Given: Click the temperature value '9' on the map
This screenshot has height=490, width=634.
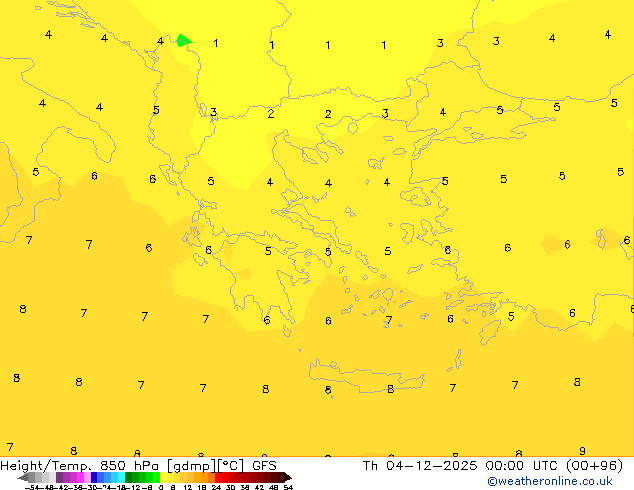Looking at the screenshot, I should click(582, 451).
